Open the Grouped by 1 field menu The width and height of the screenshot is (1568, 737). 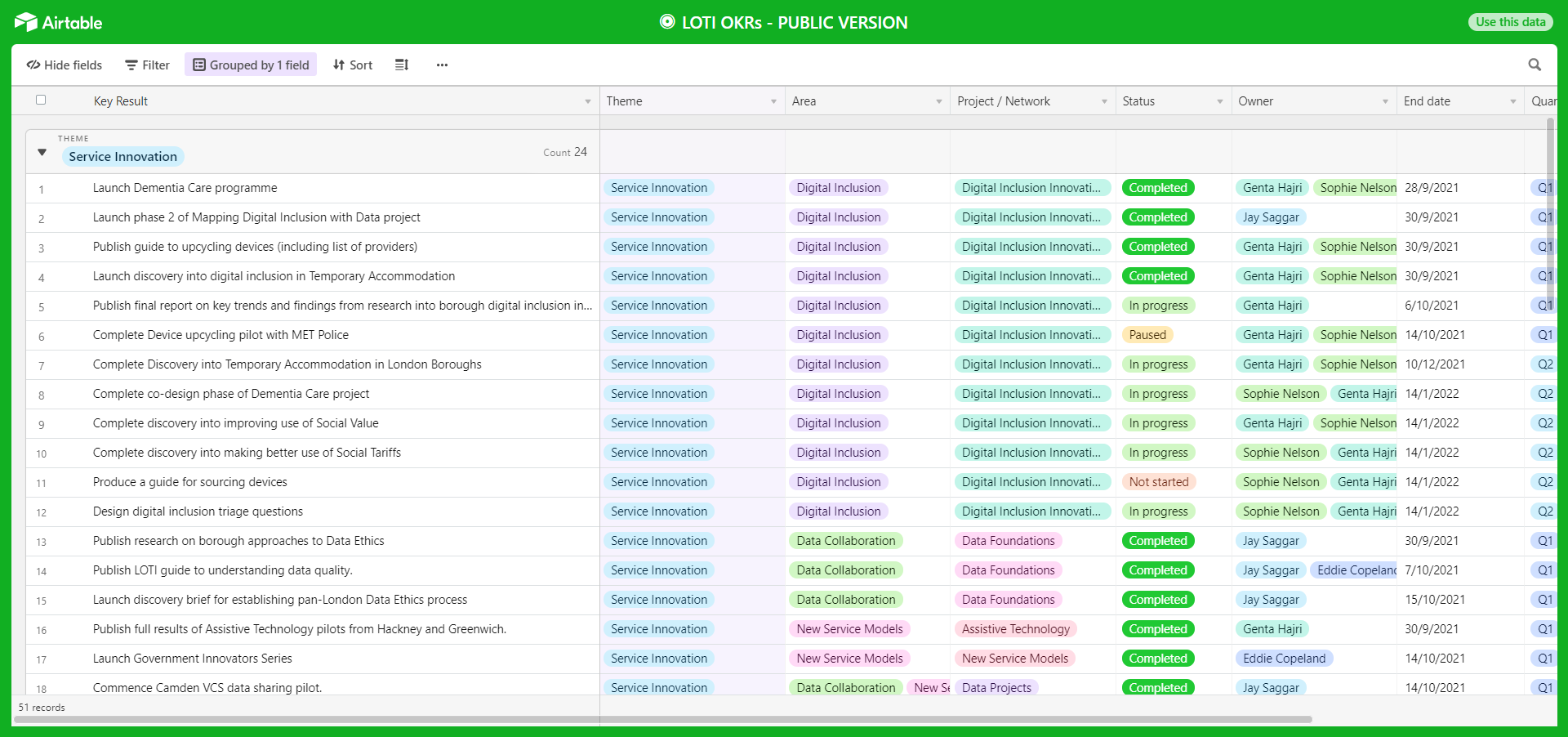252,65
